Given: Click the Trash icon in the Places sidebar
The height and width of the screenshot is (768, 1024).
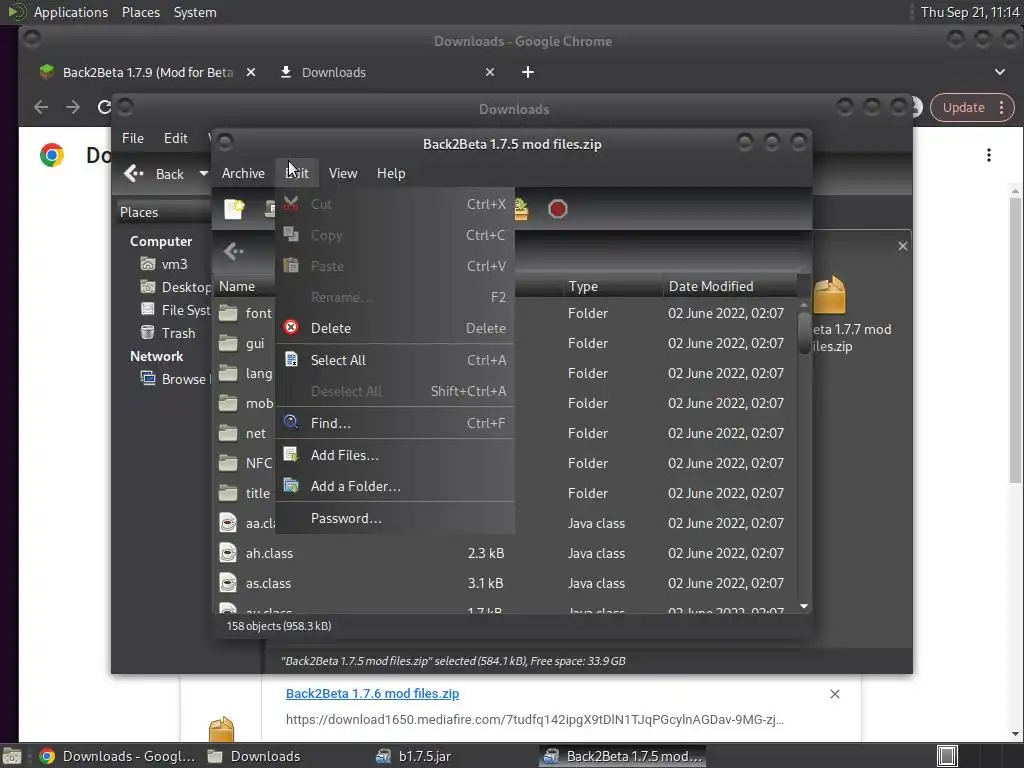Looking at the screenshot, I should [x=148, y=332].
